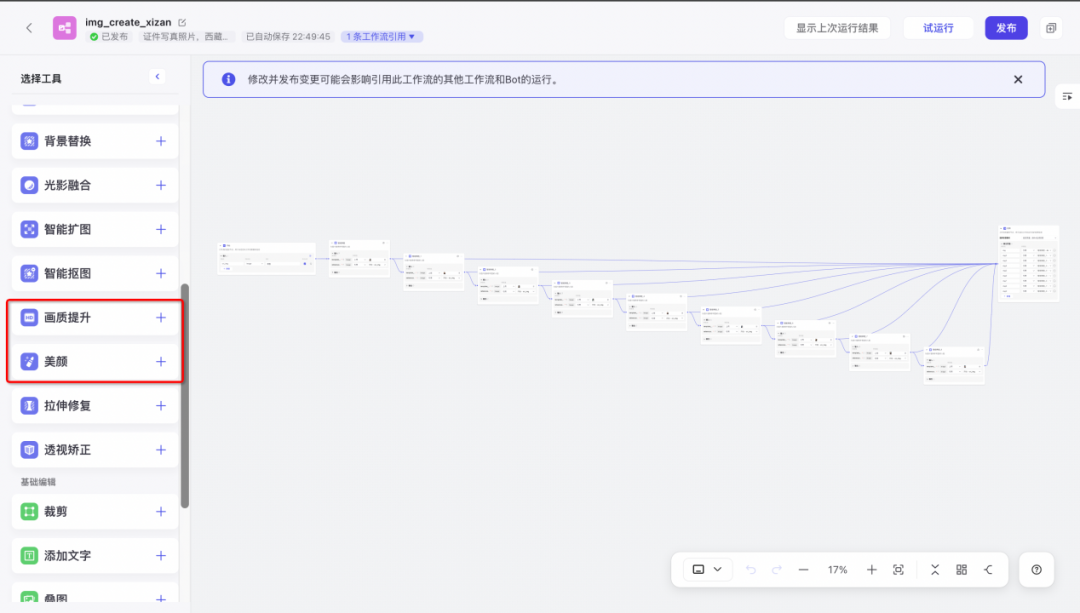Image resolution: width=1080 pixels, height=613 pixels.
Task: Click the 背景替换 label
Action: click(x=68, y=141)
